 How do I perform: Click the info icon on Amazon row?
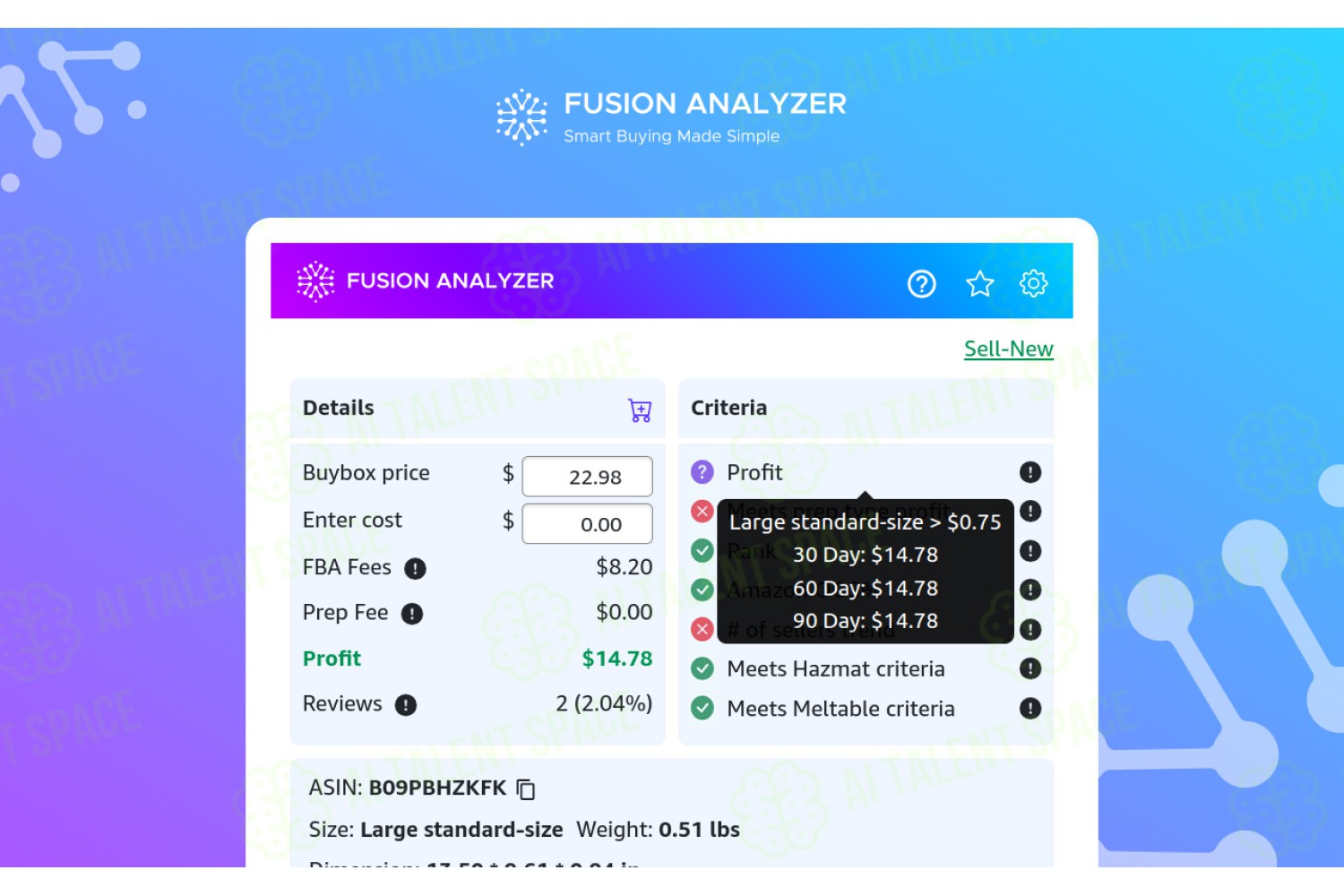(1030, 590)
